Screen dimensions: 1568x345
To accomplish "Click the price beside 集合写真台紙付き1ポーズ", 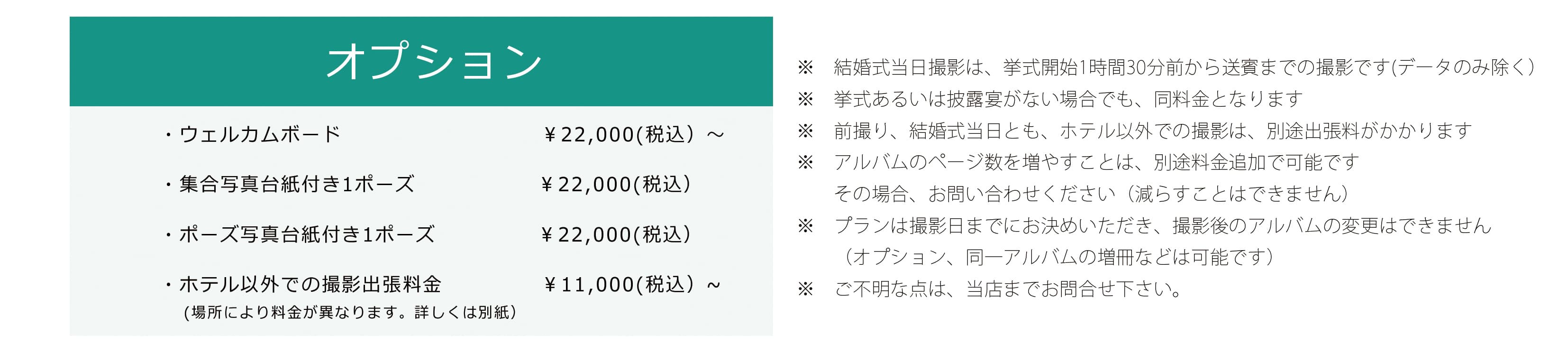I will pyautogui.click(x=616, y=184).
